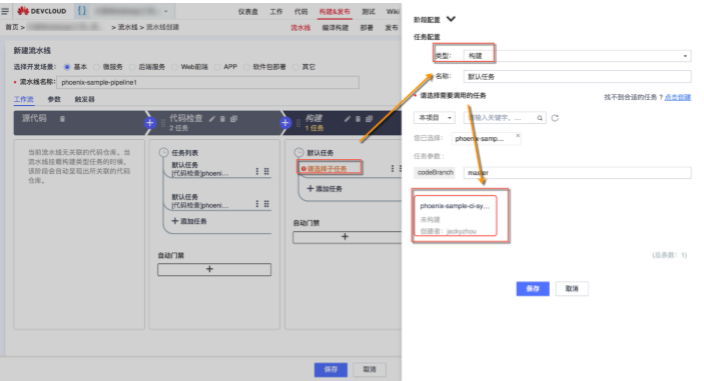Select the Web前端 scenario radio button
Image resolution: width=704 pixels, height=381 pixels.
pos(174,67)
